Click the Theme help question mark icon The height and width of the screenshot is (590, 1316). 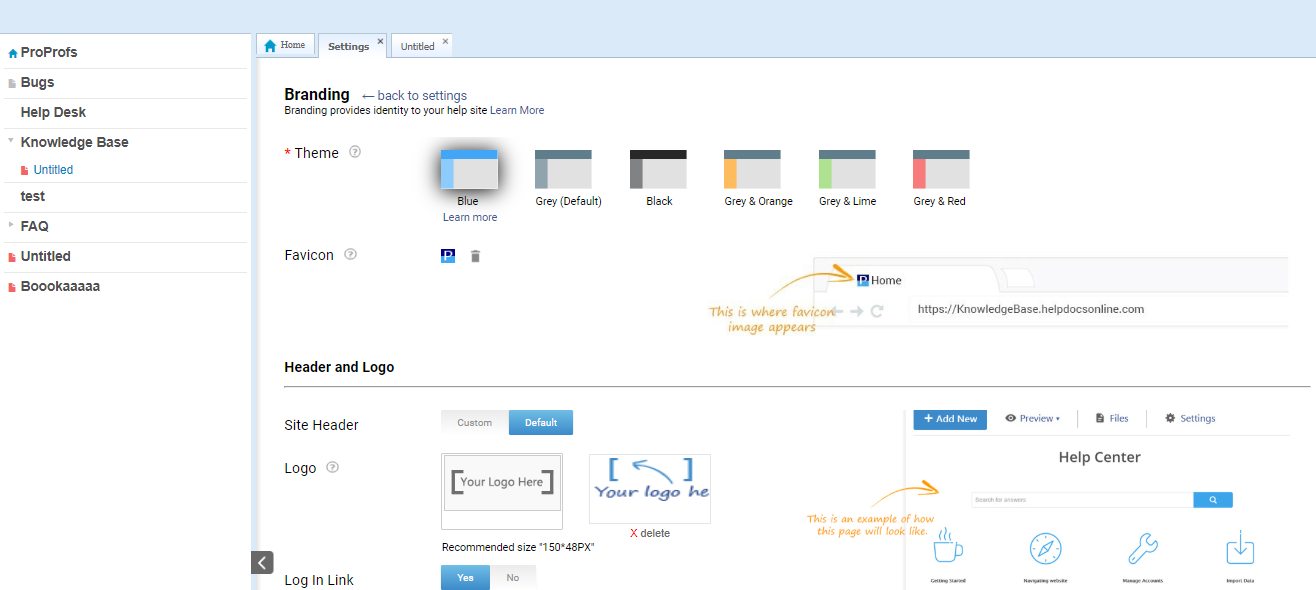click(354, 152)
